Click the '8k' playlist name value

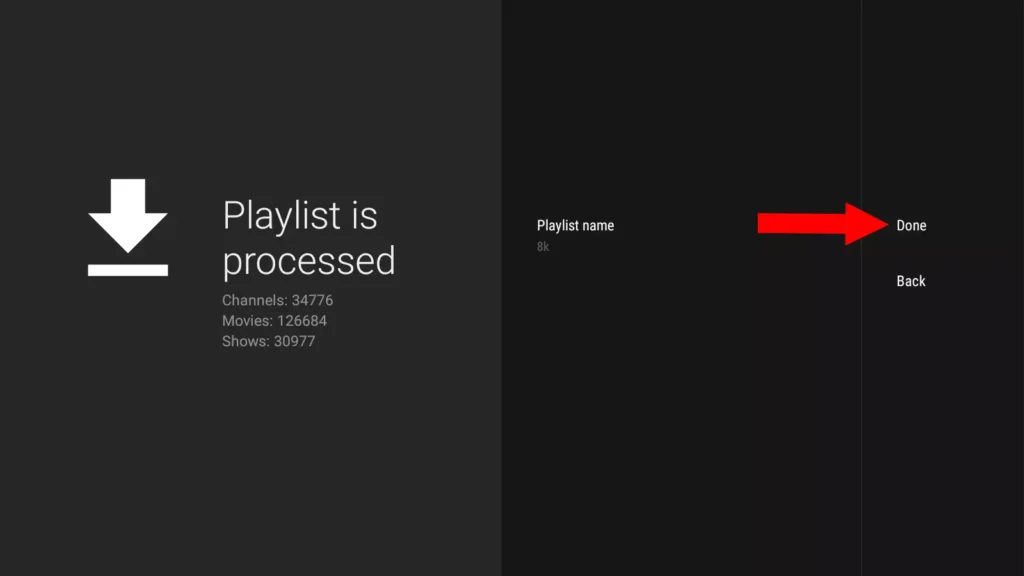(543, 247)
